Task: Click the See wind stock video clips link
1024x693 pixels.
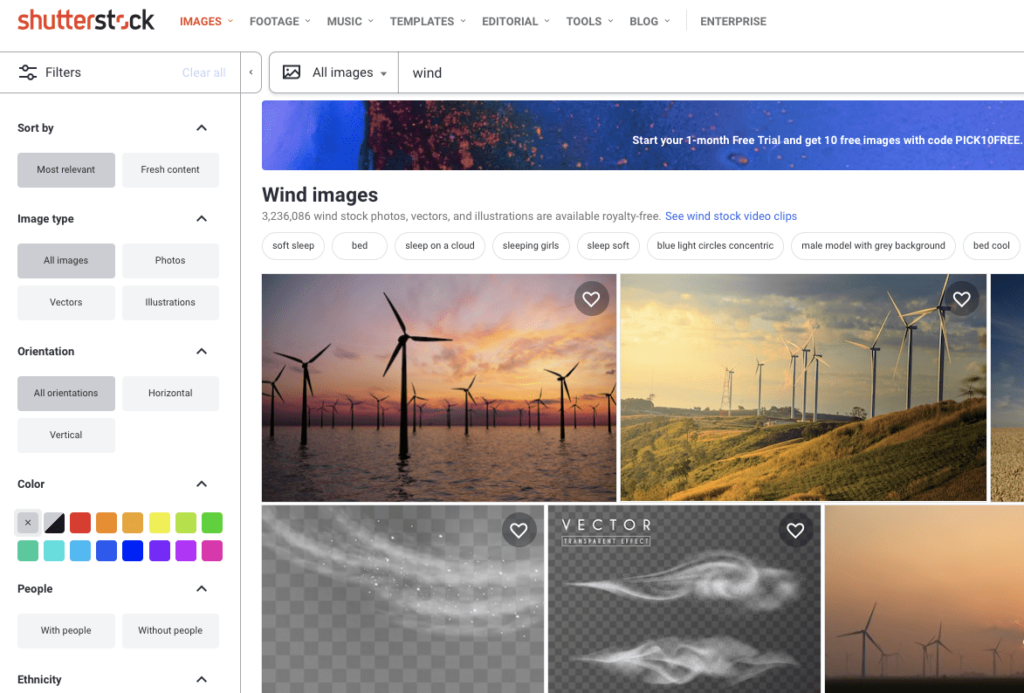Action: click(x=730, y=215)
